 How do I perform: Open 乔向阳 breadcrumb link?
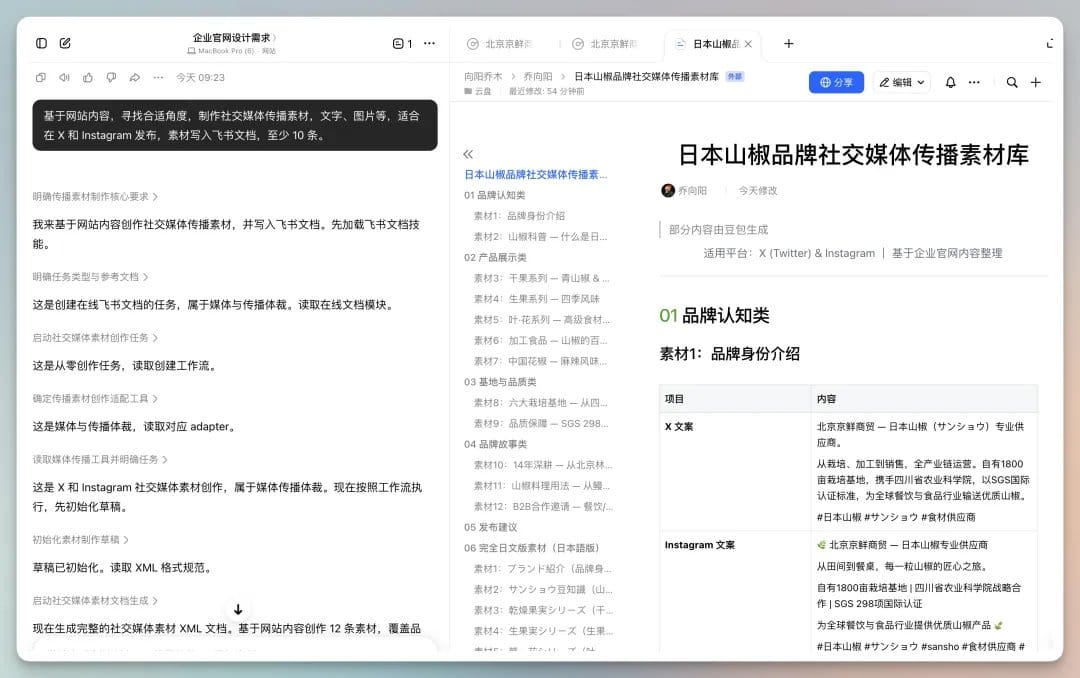click(538, 76)
